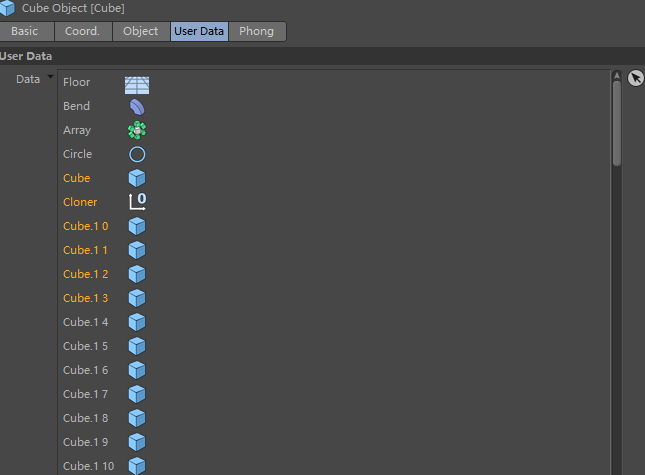The height and width of the screenshot is (475, 645).
Task: Click the Data list vertical scrollbar
Action: click(x=617, y=120)
